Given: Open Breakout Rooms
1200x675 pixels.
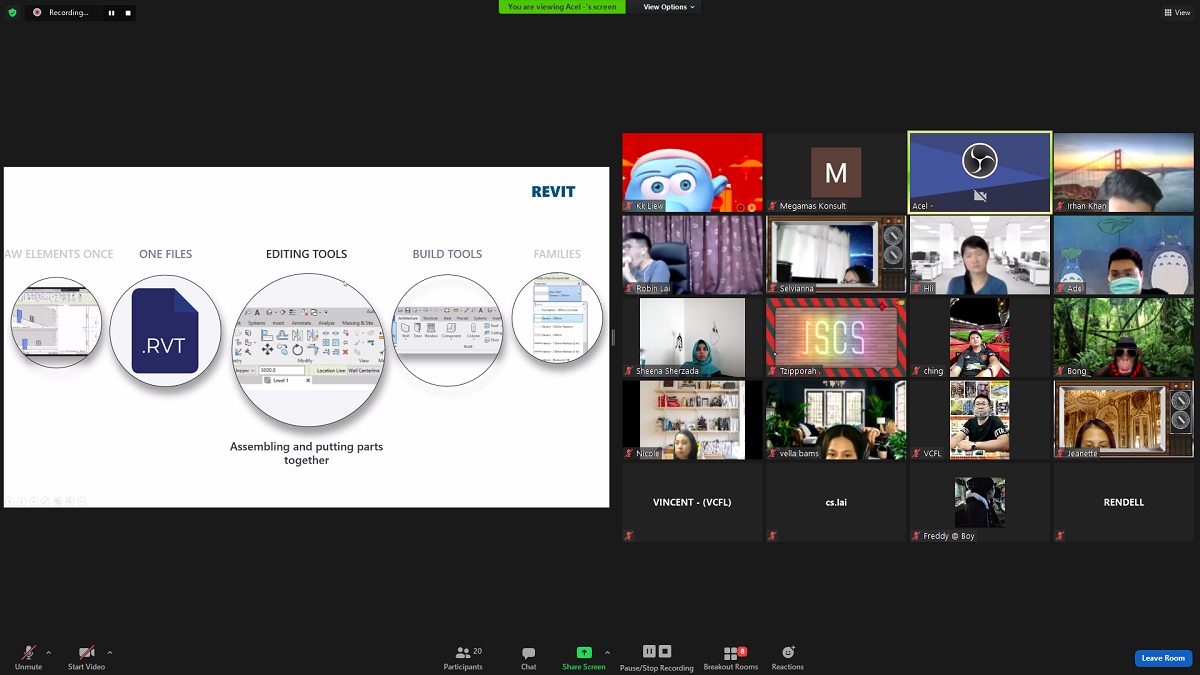Looking at the screenshot, I should [x=731, y=658].
